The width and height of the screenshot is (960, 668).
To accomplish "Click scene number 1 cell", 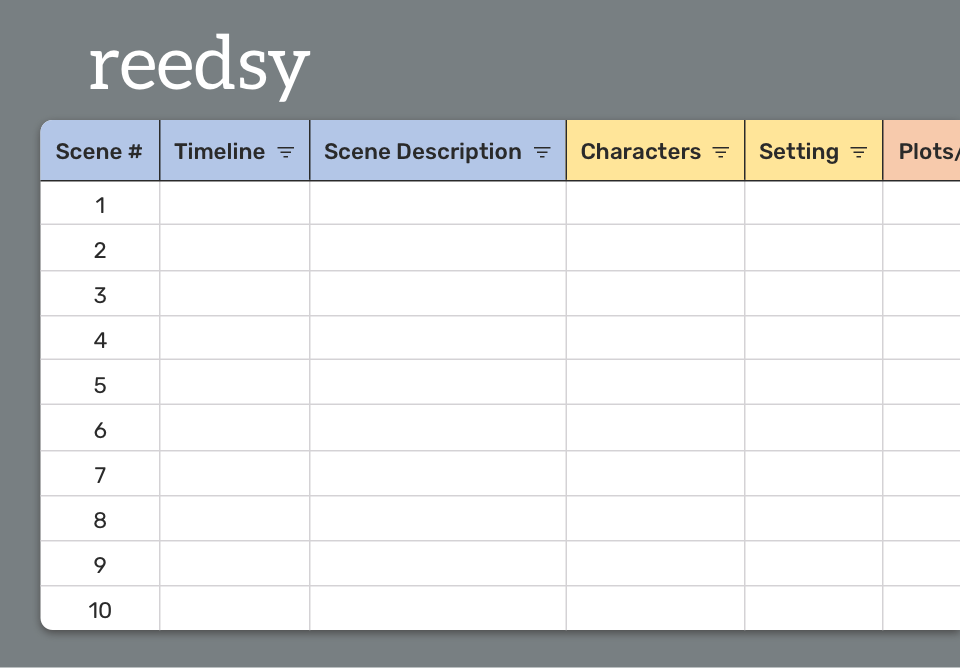I will point(100,205).
